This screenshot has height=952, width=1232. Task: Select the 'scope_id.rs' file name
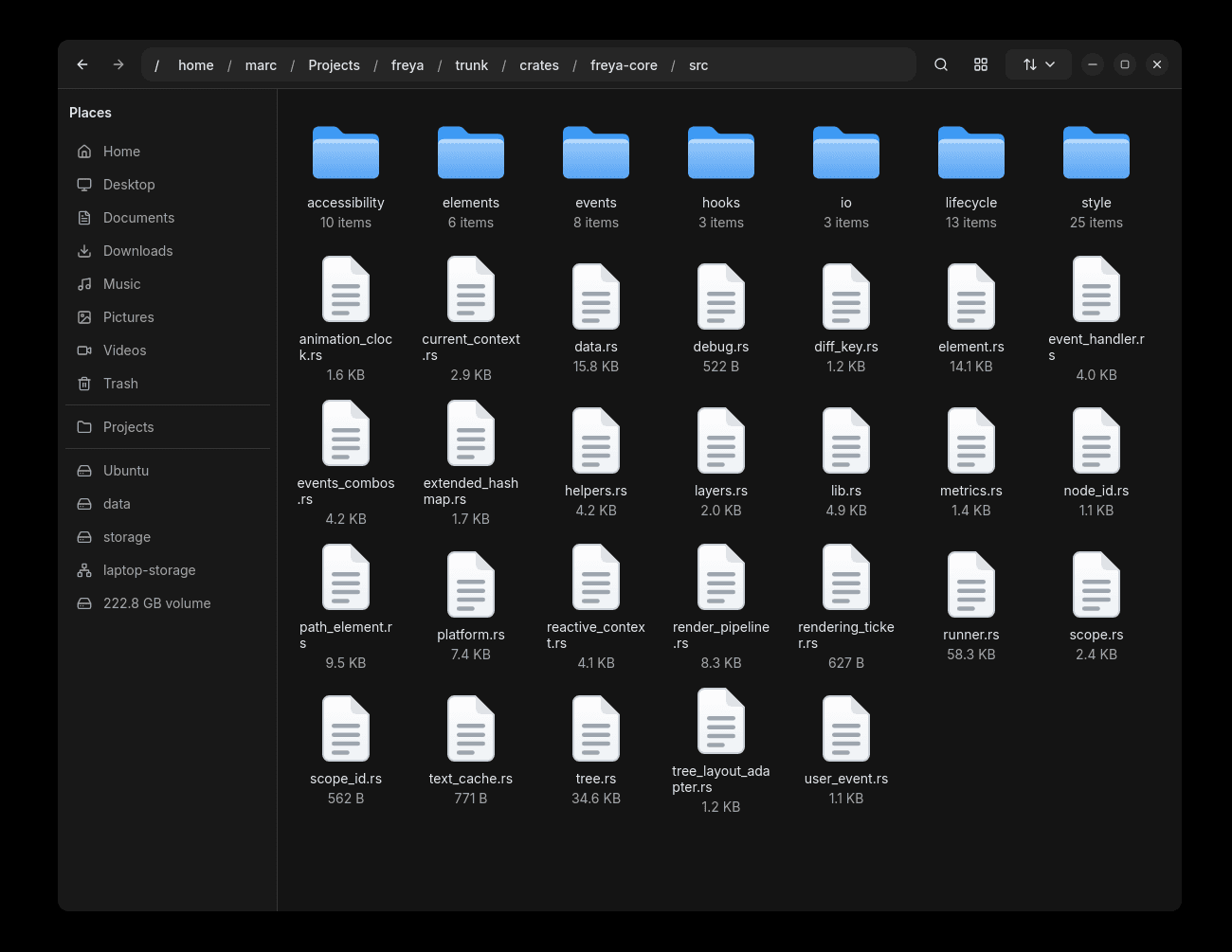tap(346, 779)
